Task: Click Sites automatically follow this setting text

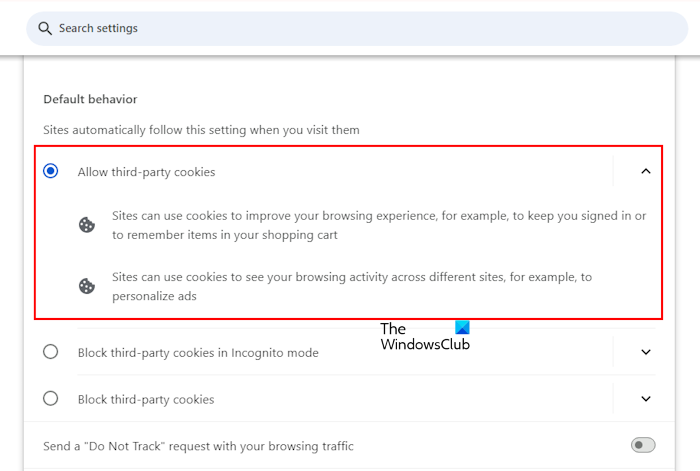Action: (x=201, y=130)
